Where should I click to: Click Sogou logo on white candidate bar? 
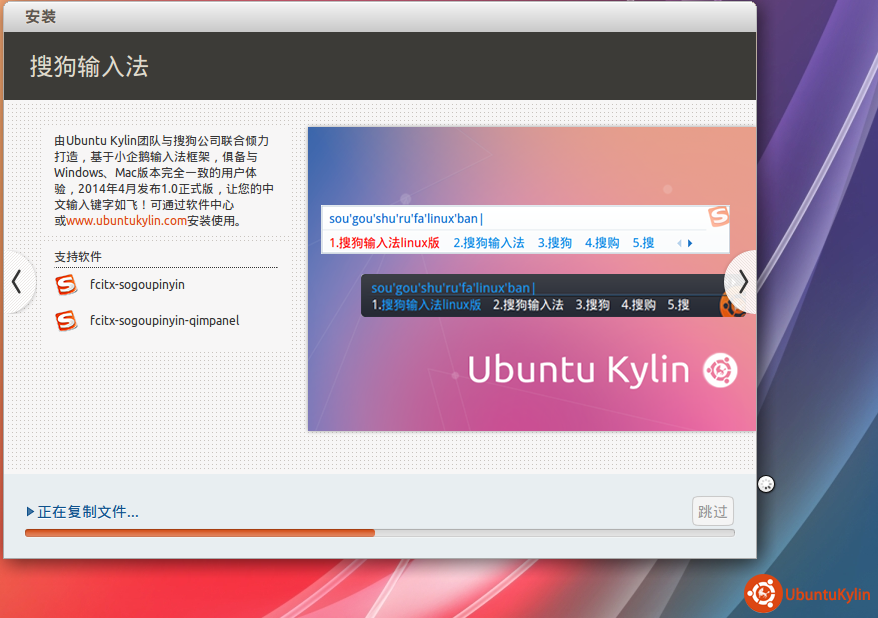tap(718, 217)
